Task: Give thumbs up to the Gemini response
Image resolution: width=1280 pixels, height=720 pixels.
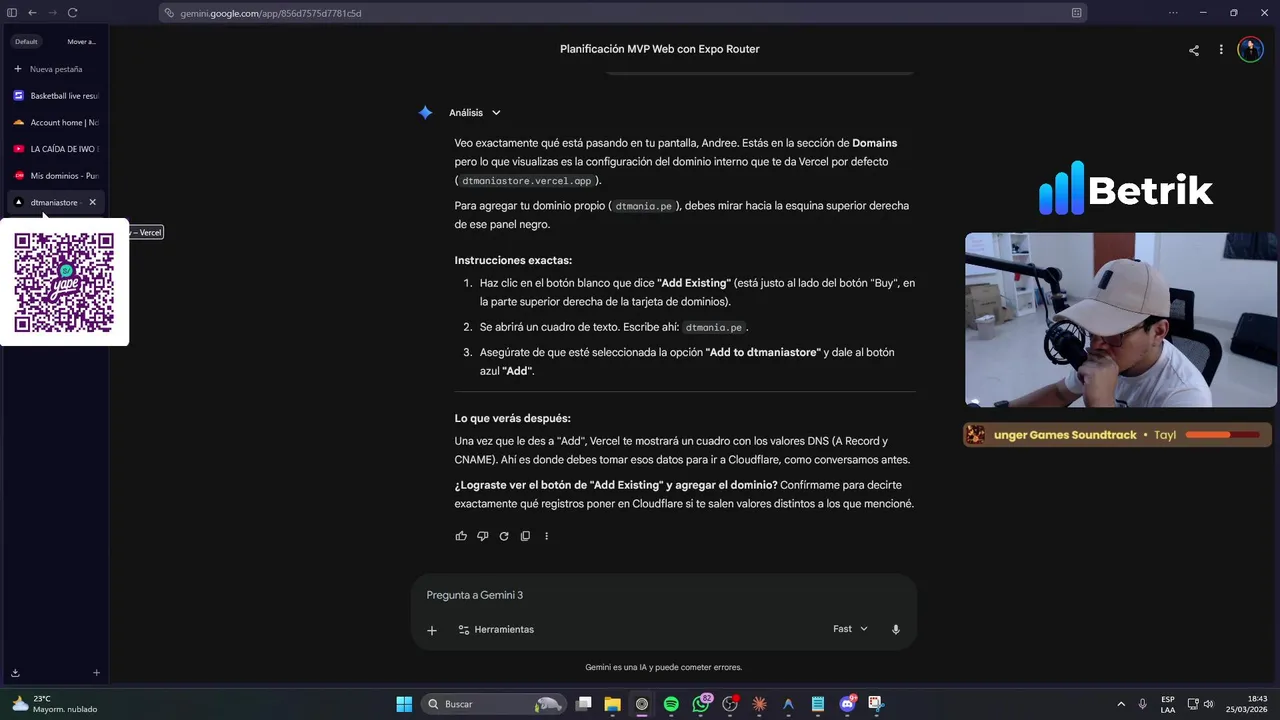Action: 461,536
